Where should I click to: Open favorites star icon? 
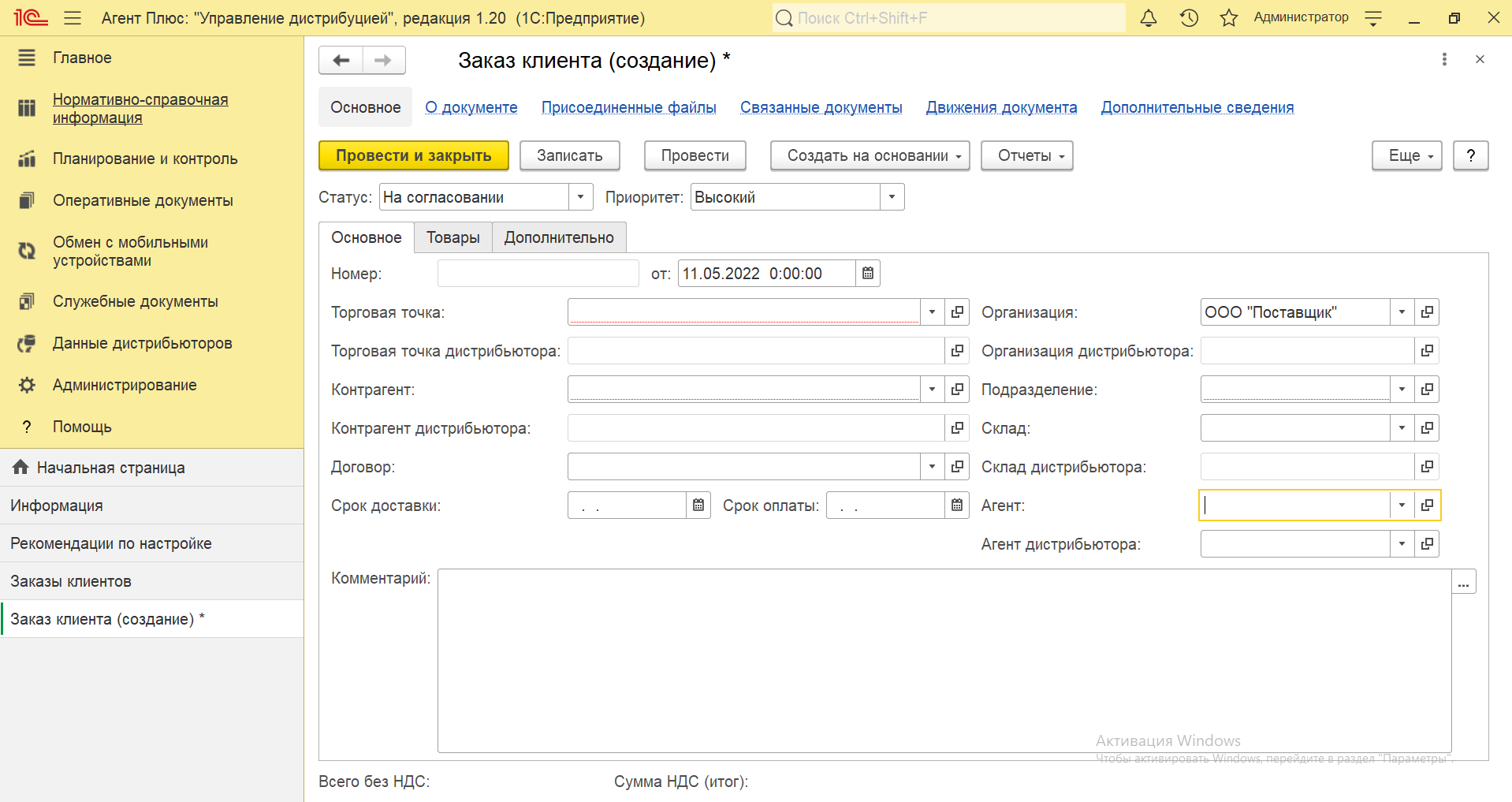coord(1228,17)
